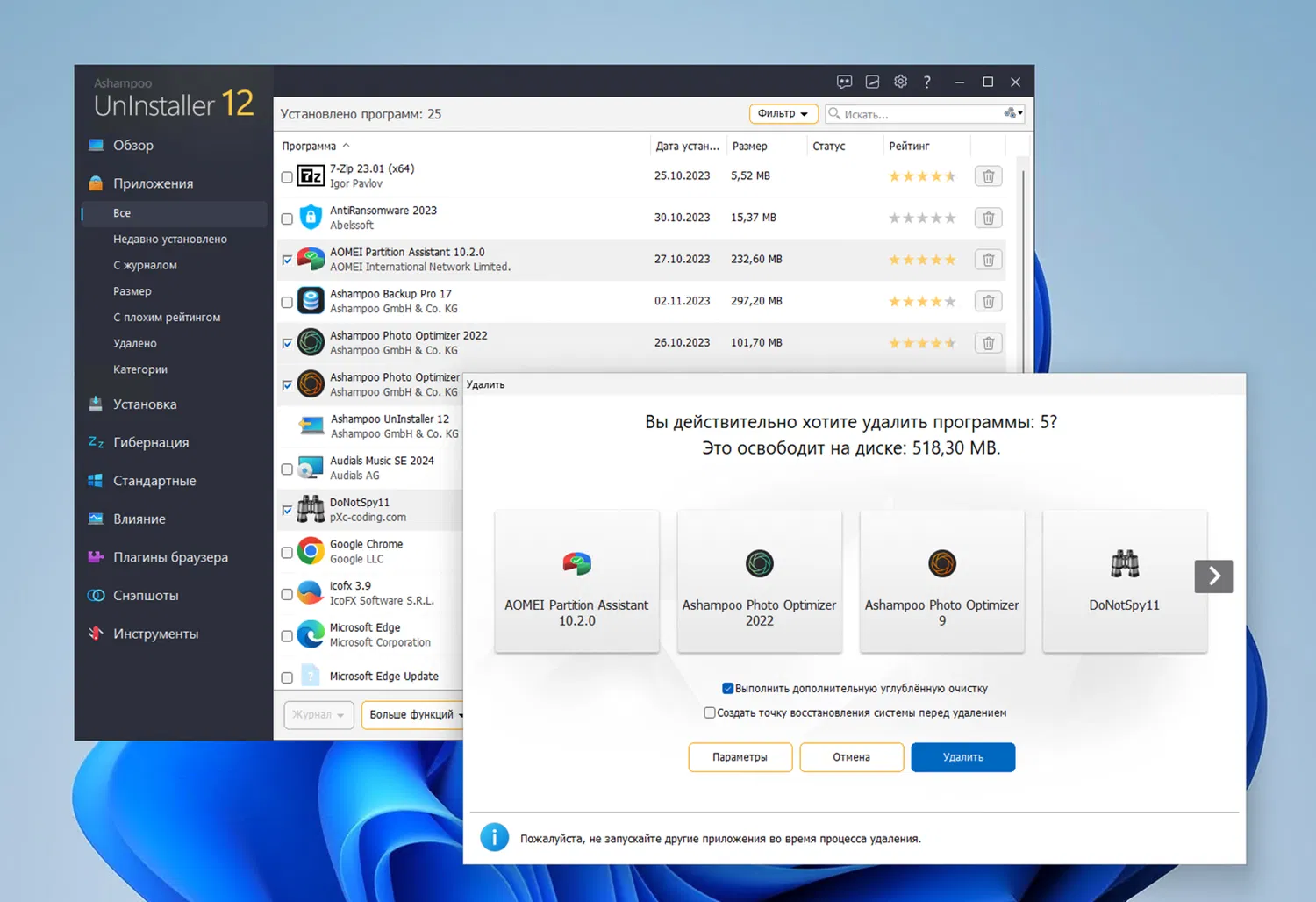Click the icofx 3.9 icon in the list
The height and width of the screenshot is (902, 1316).
click(x=311, y=593)
